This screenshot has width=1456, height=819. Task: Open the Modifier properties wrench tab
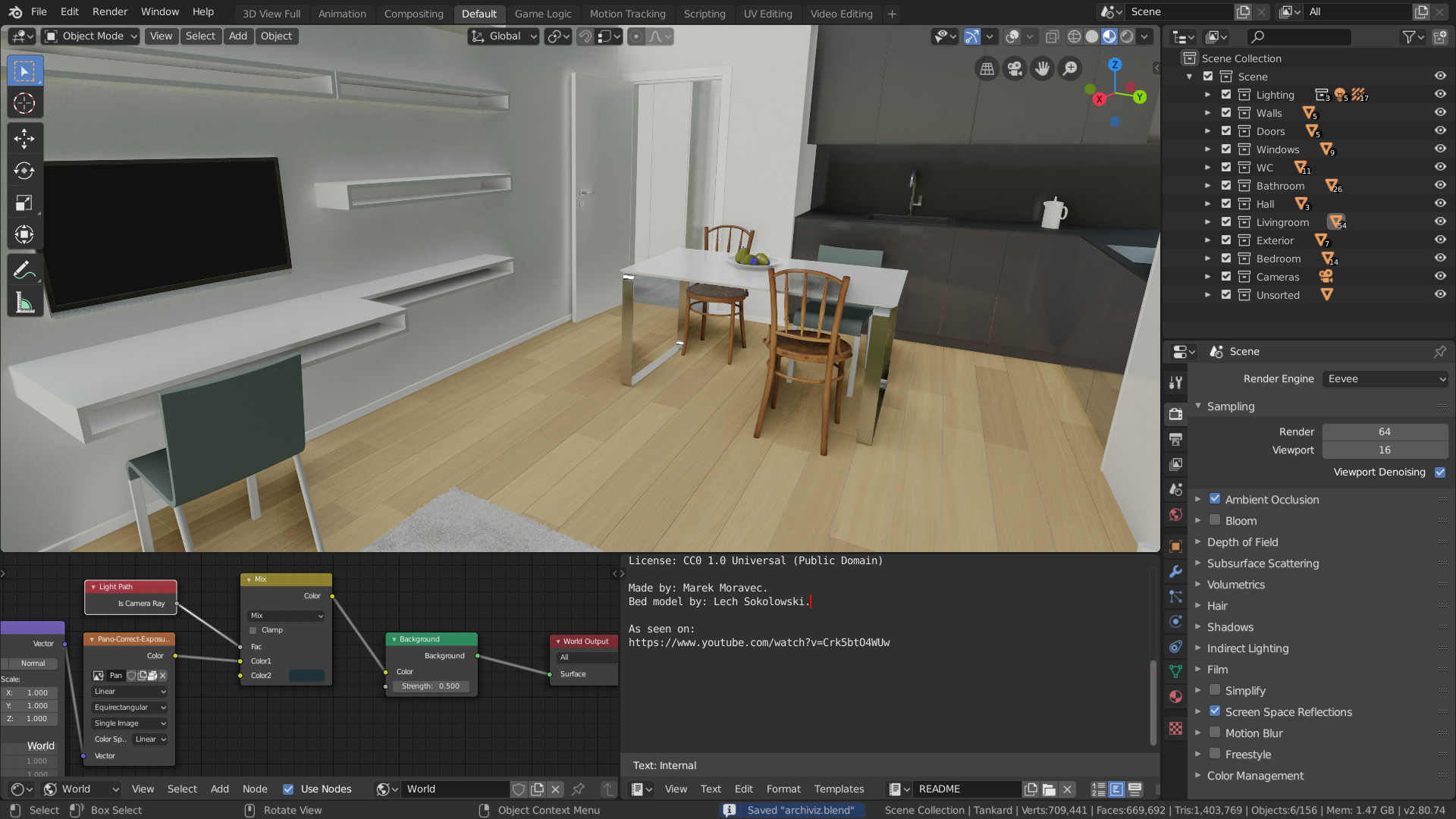(1175, 571)
